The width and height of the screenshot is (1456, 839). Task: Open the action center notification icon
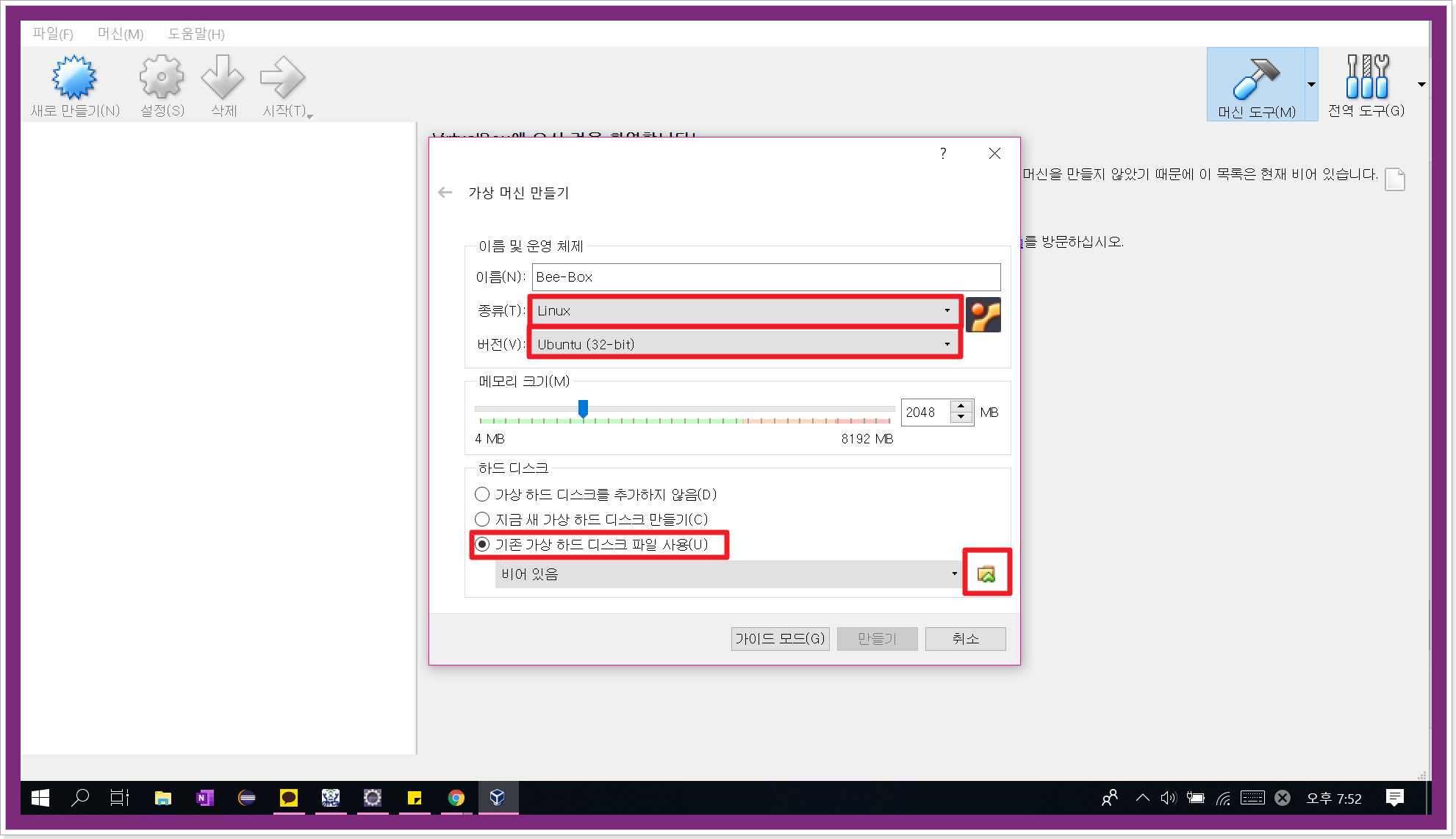[1394, 798]
